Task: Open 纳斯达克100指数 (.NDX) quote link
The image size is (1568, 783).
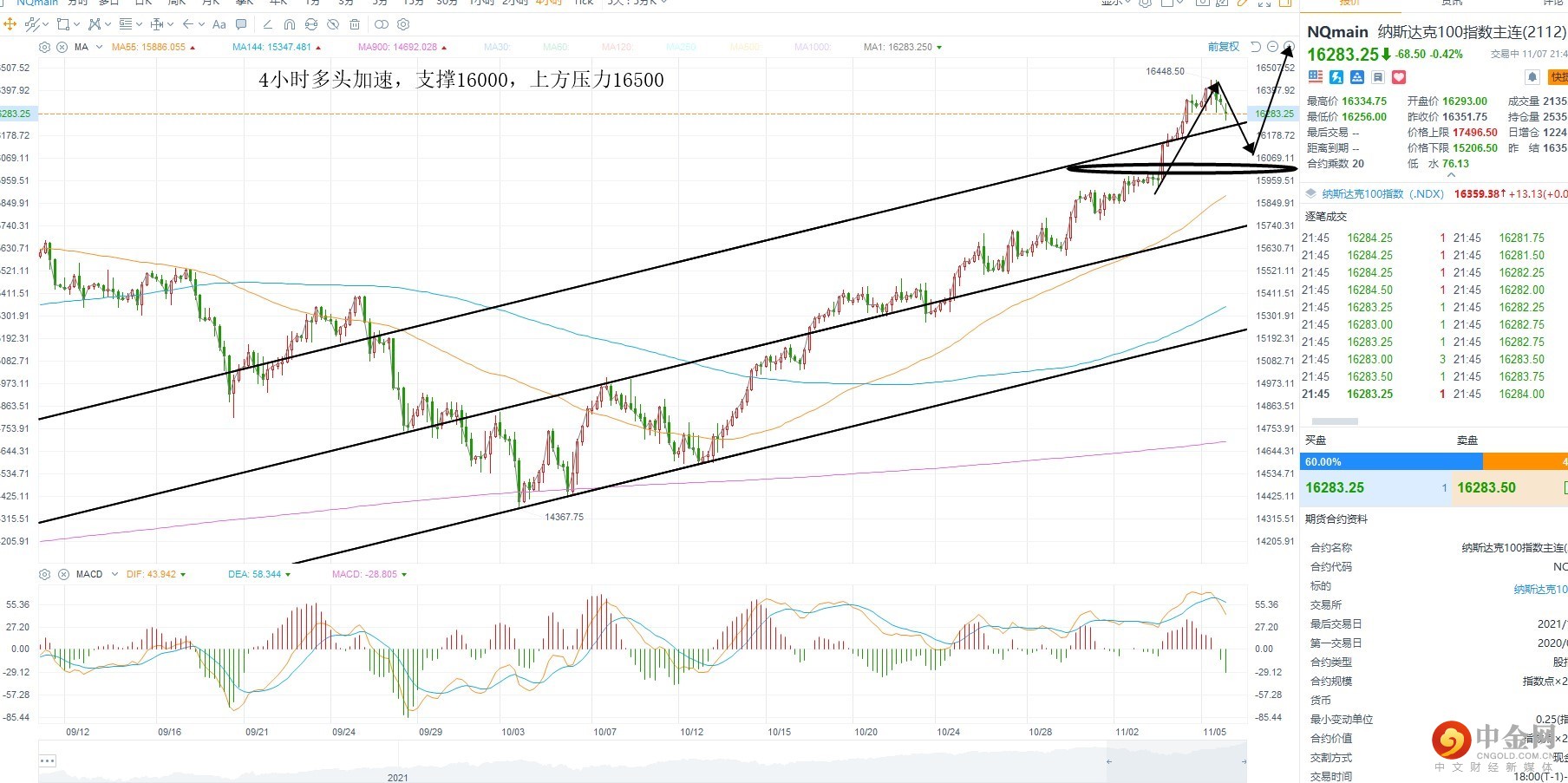Action: [x=1382, y=194]
